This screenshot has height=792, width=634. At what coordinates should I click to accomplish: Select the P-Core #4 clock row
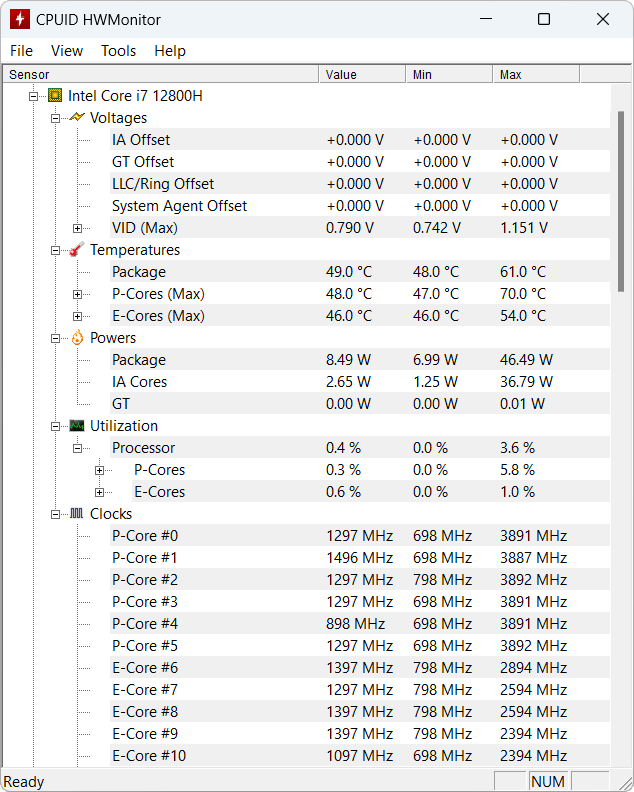[x=360, y=624]
